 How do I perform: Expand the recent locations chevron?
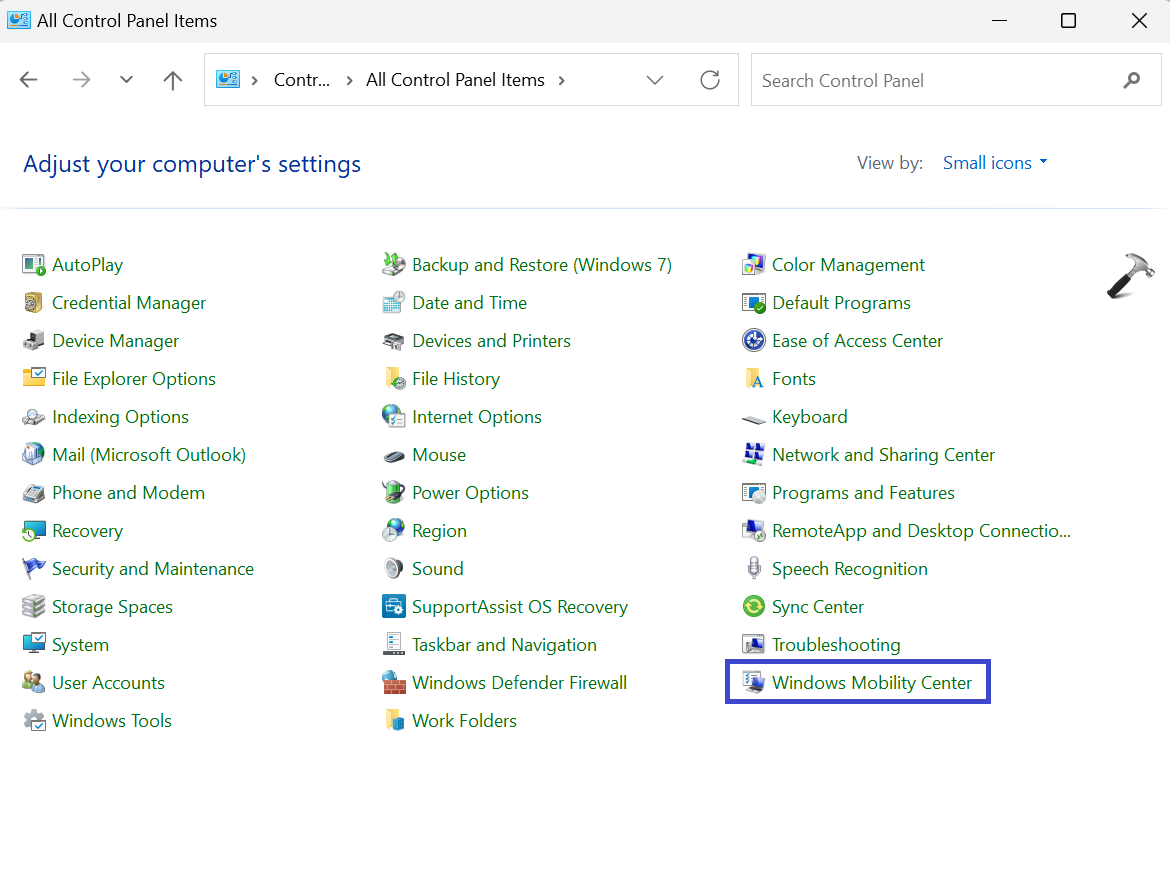point(126,80)
